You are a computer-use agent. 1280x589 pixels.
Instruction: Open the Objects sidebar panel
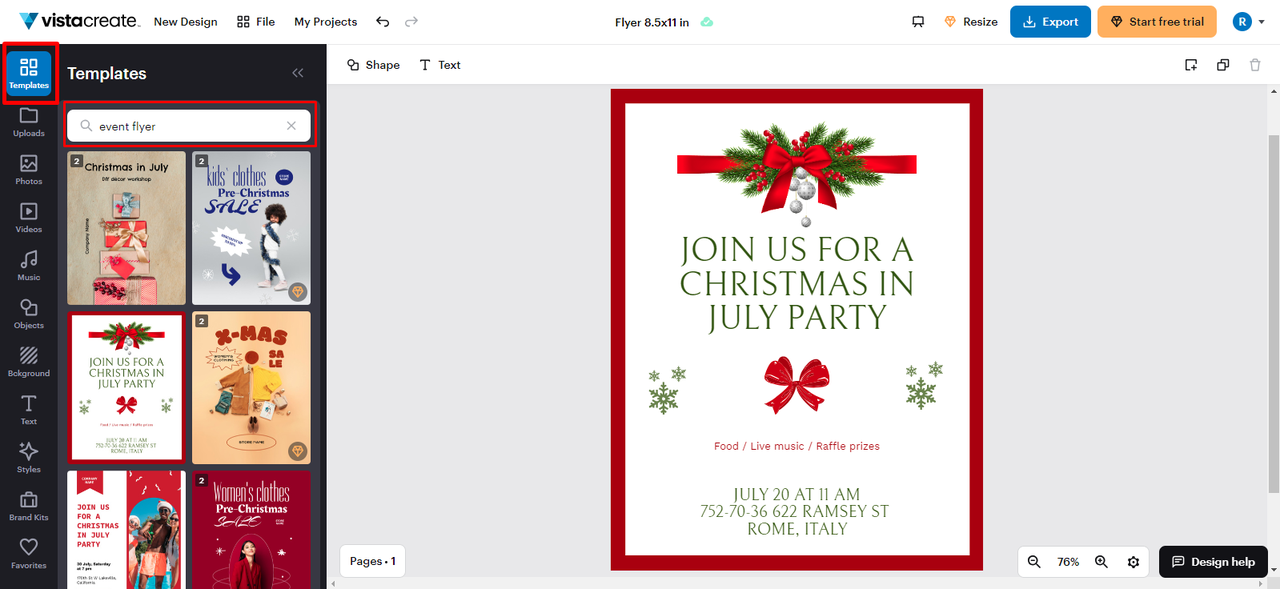tap(29, 313)
